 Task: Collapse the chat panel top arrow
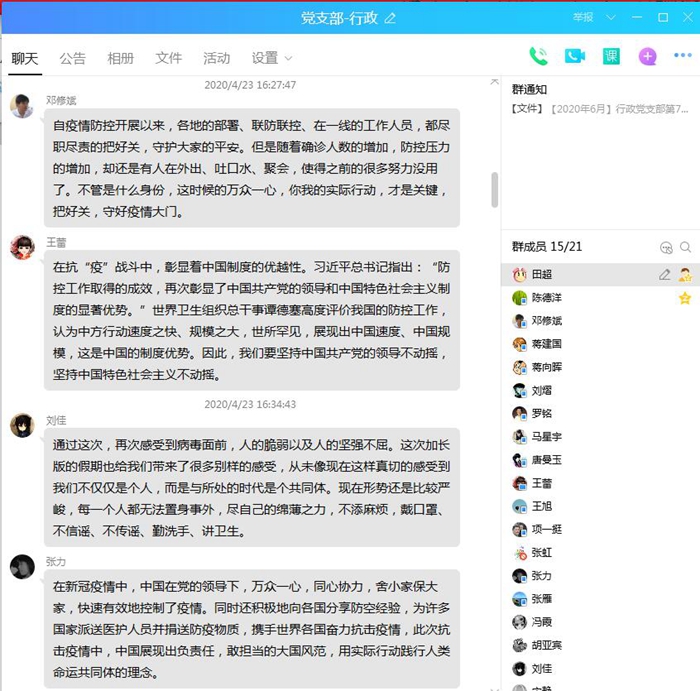[x=494, y=81]
